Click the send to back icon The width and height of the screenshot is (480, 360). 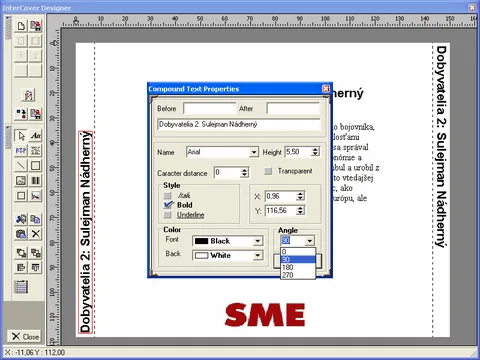click(x=35, y=253)
